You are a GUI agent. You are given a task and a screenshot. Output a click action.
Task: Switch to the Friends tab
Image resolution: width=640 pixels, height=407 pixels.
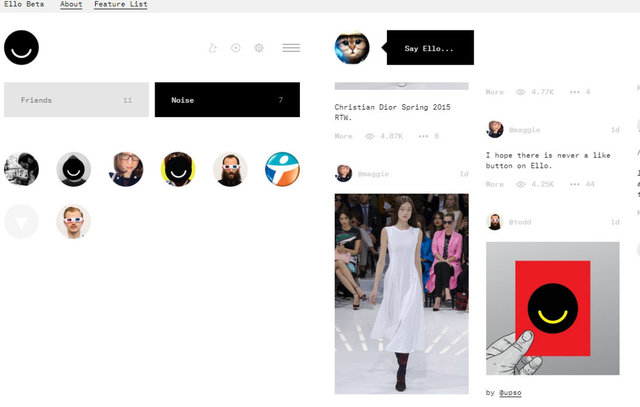pyautogui.click(x=76, y=100)
